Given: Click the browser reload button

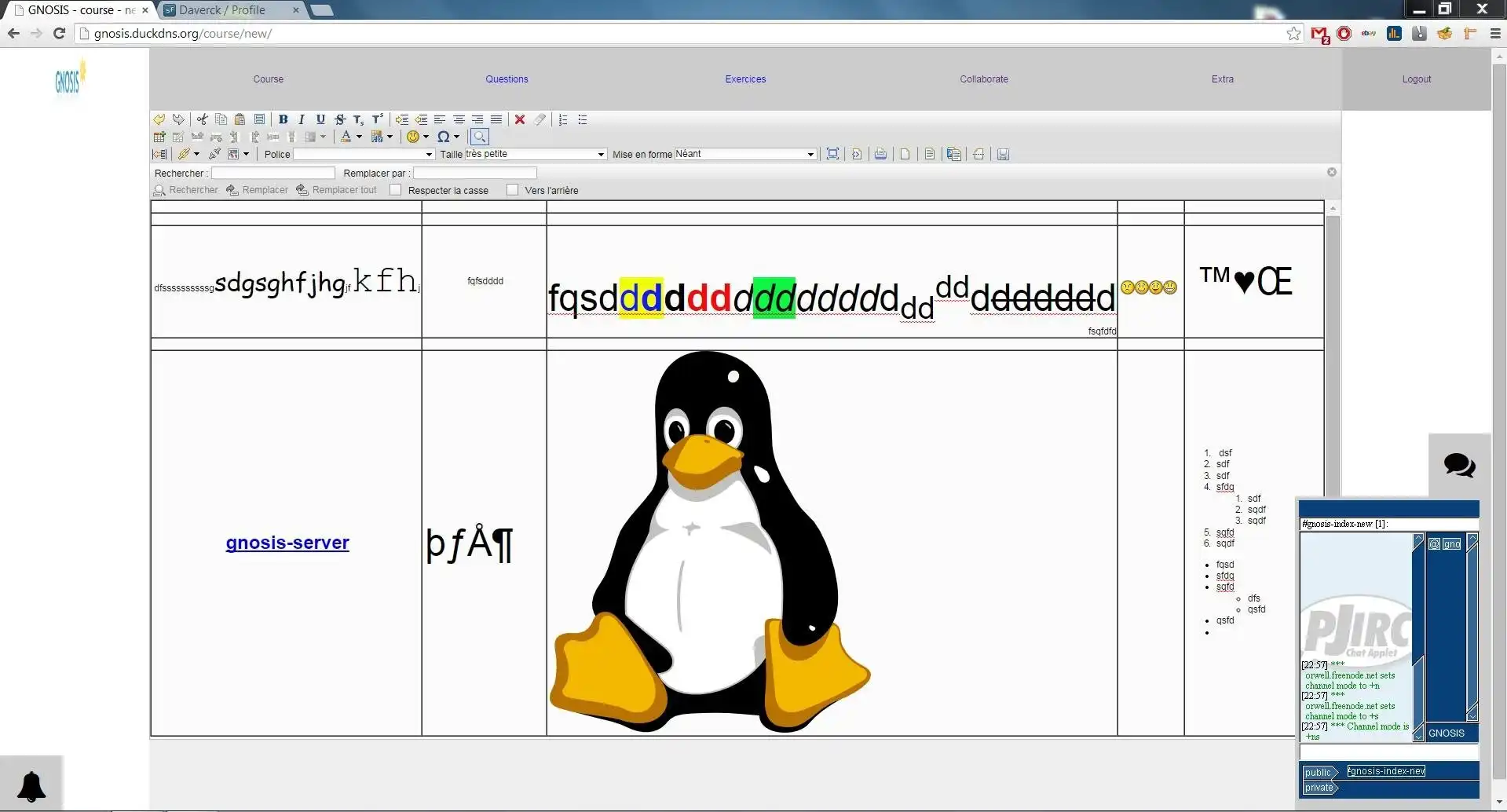Looking at the screenshot, I should tap(59, 33).
